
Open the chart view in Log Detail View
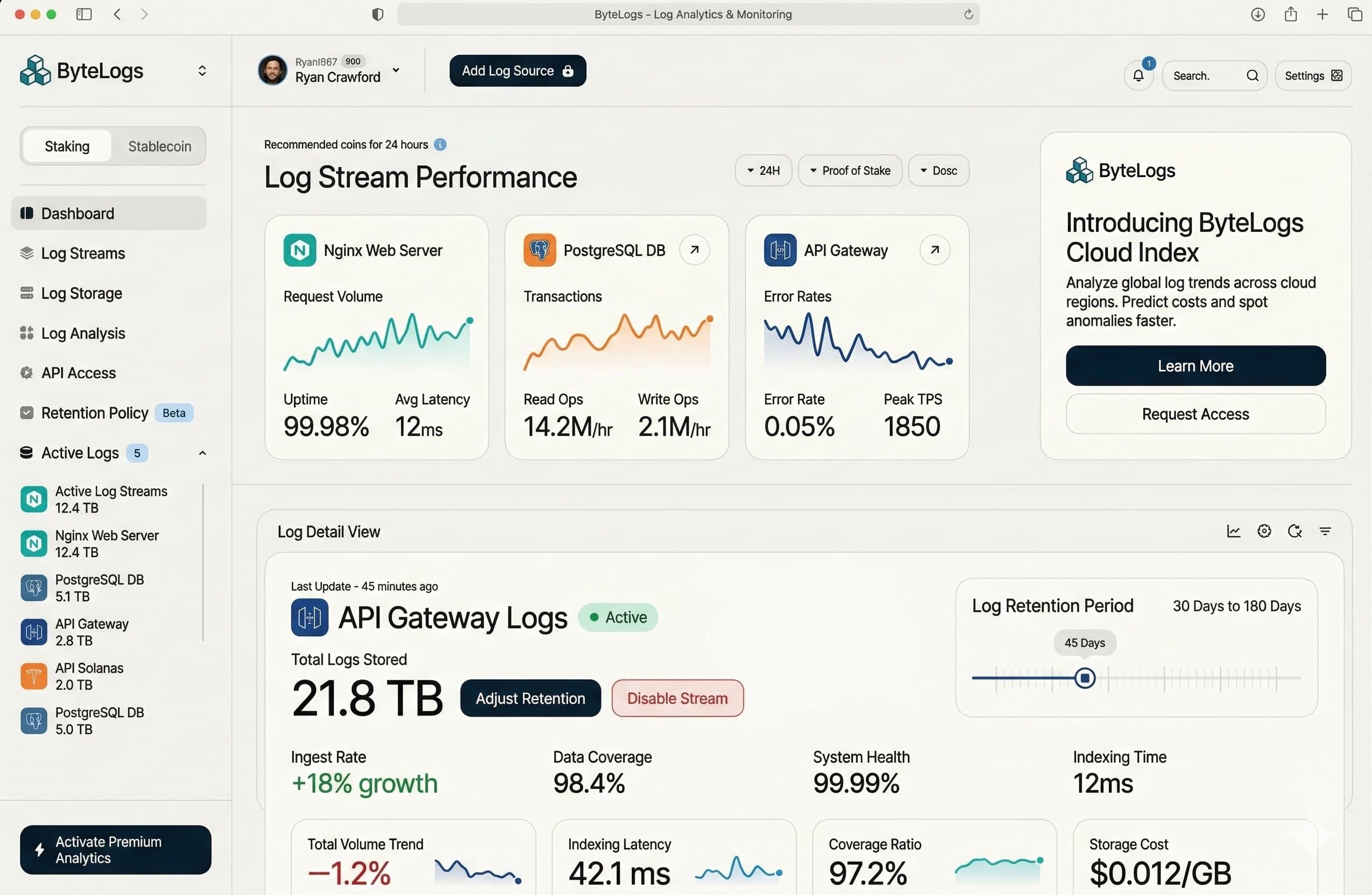tap(1233, 531)
